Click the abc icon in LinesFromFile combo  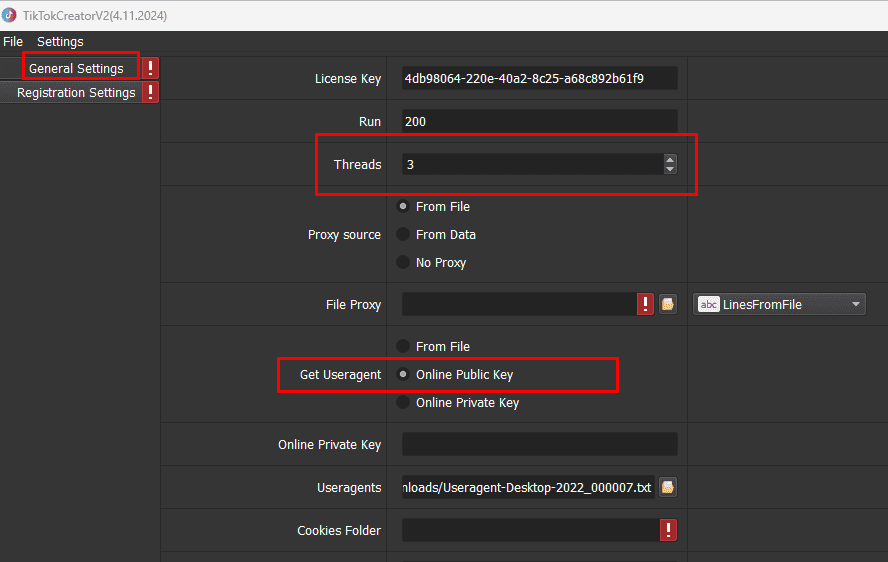click(x=708, y=304)
